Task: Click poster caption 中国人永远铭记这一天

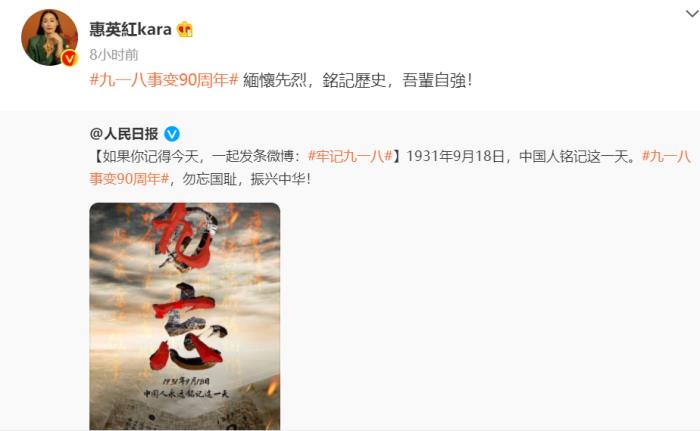Action: click(x=186, y=393)
